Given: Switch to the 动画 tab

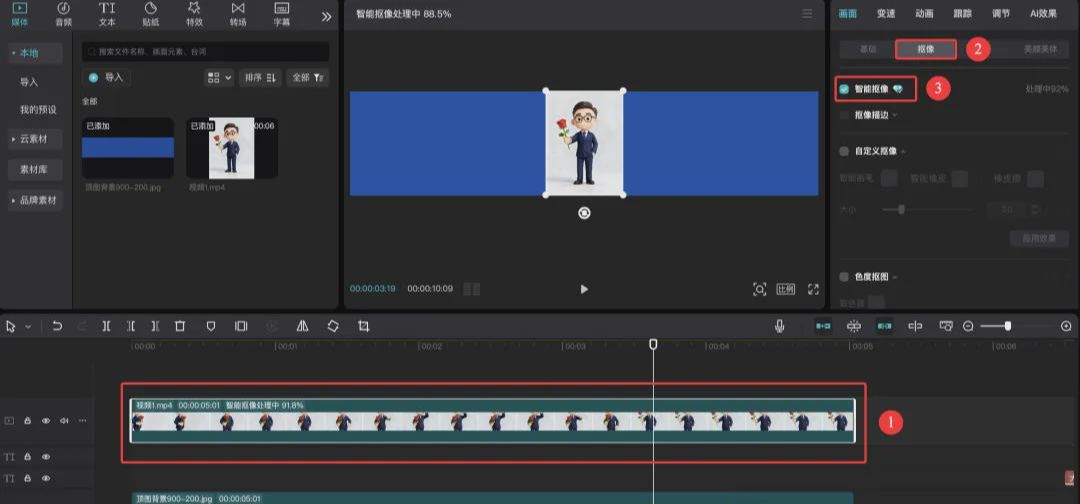Looking at the screenshot, I should pos(924,14).
